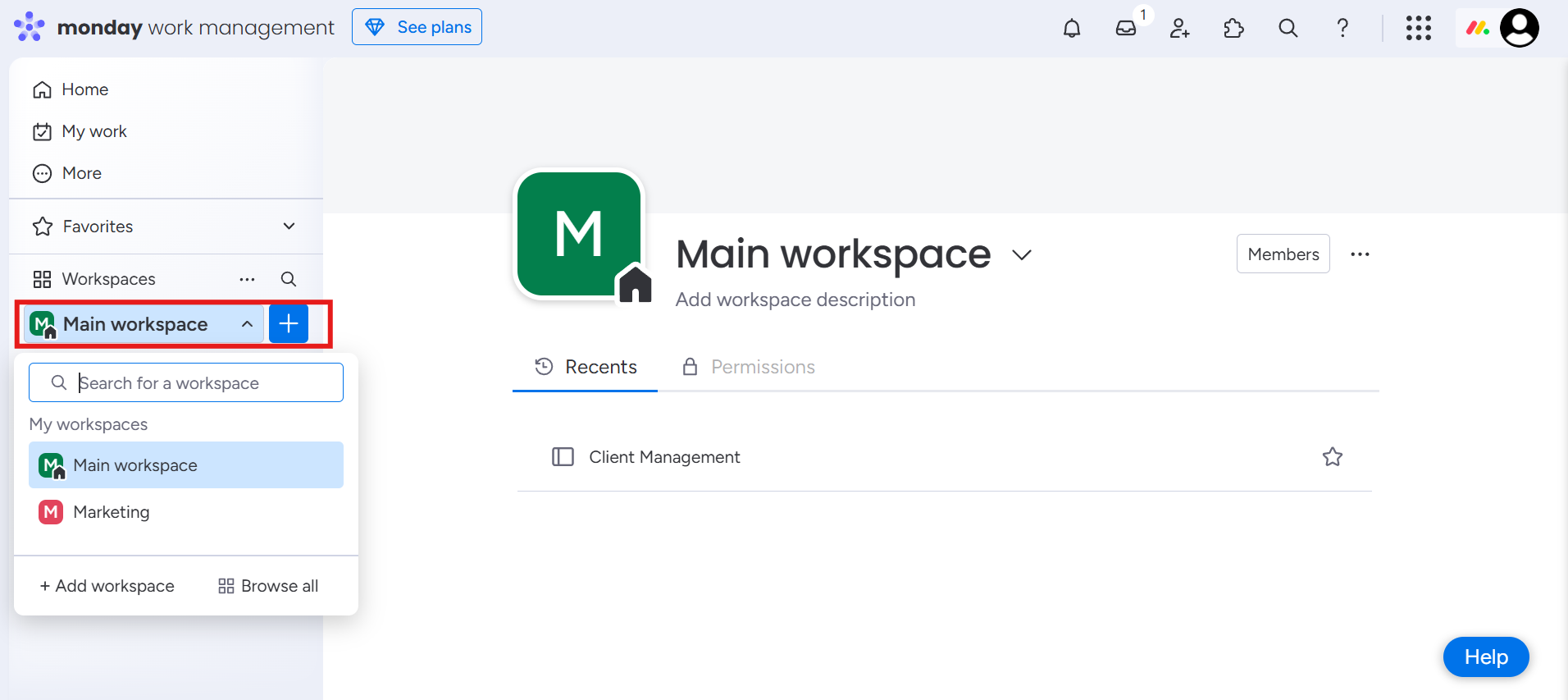Click Add workspace link
Image resolution: width=1568 pixels, height=700 pixels.
click(x=107, y=586)
